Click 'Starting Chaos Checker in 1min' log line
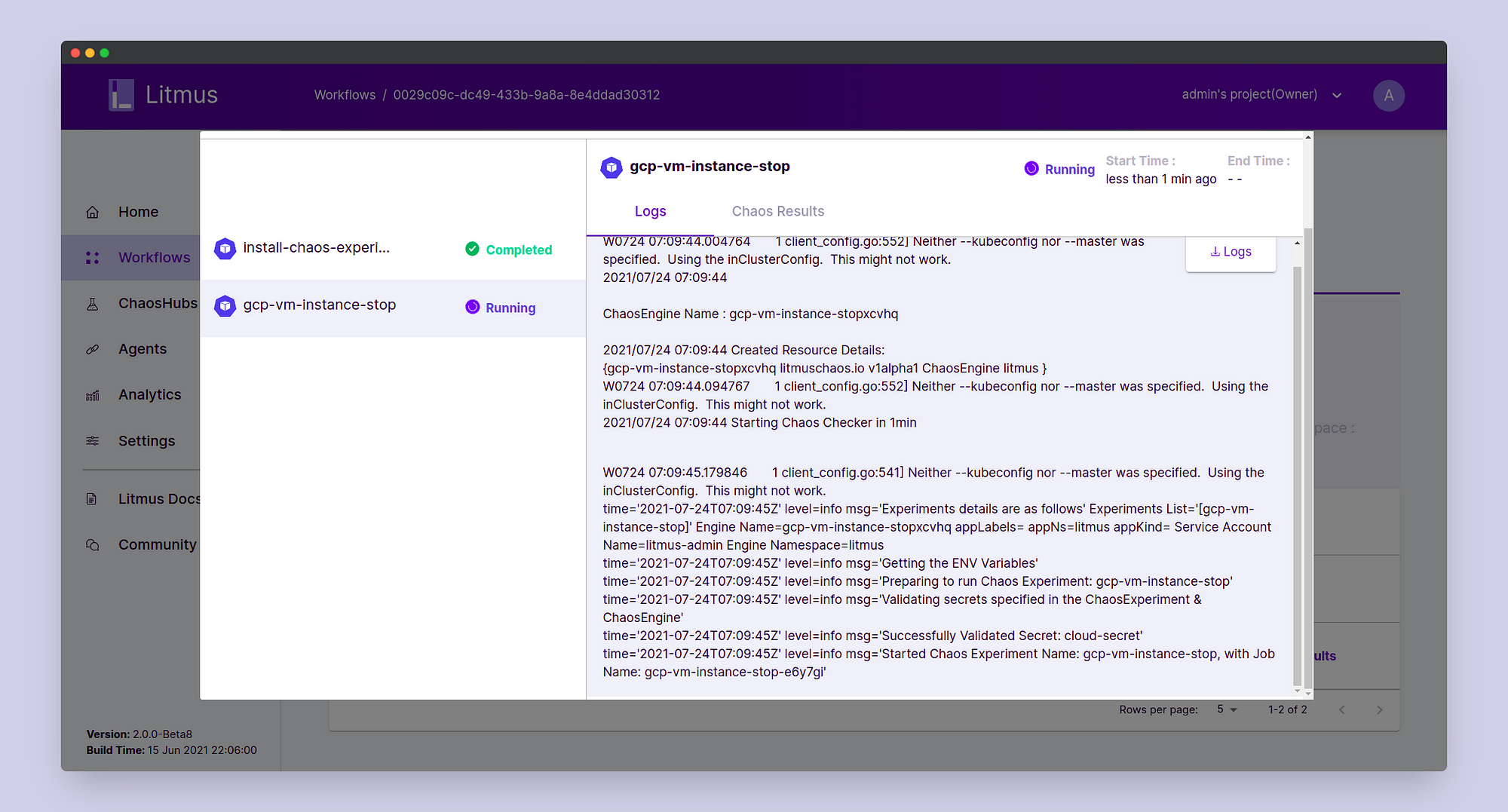Screen dimensions: 1508x812 759,422
